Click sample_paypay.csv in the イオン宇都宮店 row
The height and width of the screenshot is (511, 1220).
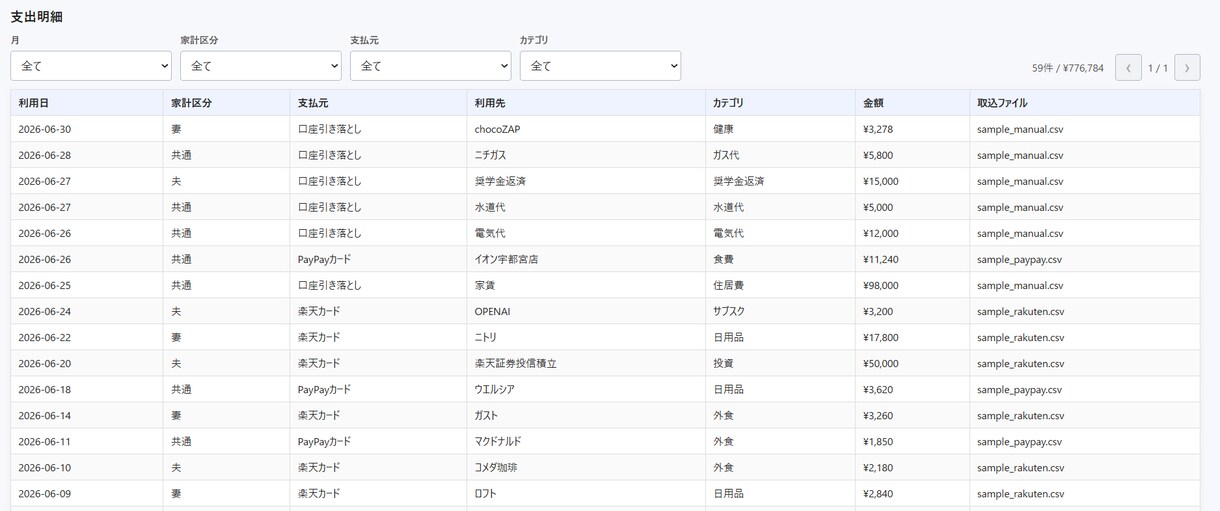[x=1019, y=259]
